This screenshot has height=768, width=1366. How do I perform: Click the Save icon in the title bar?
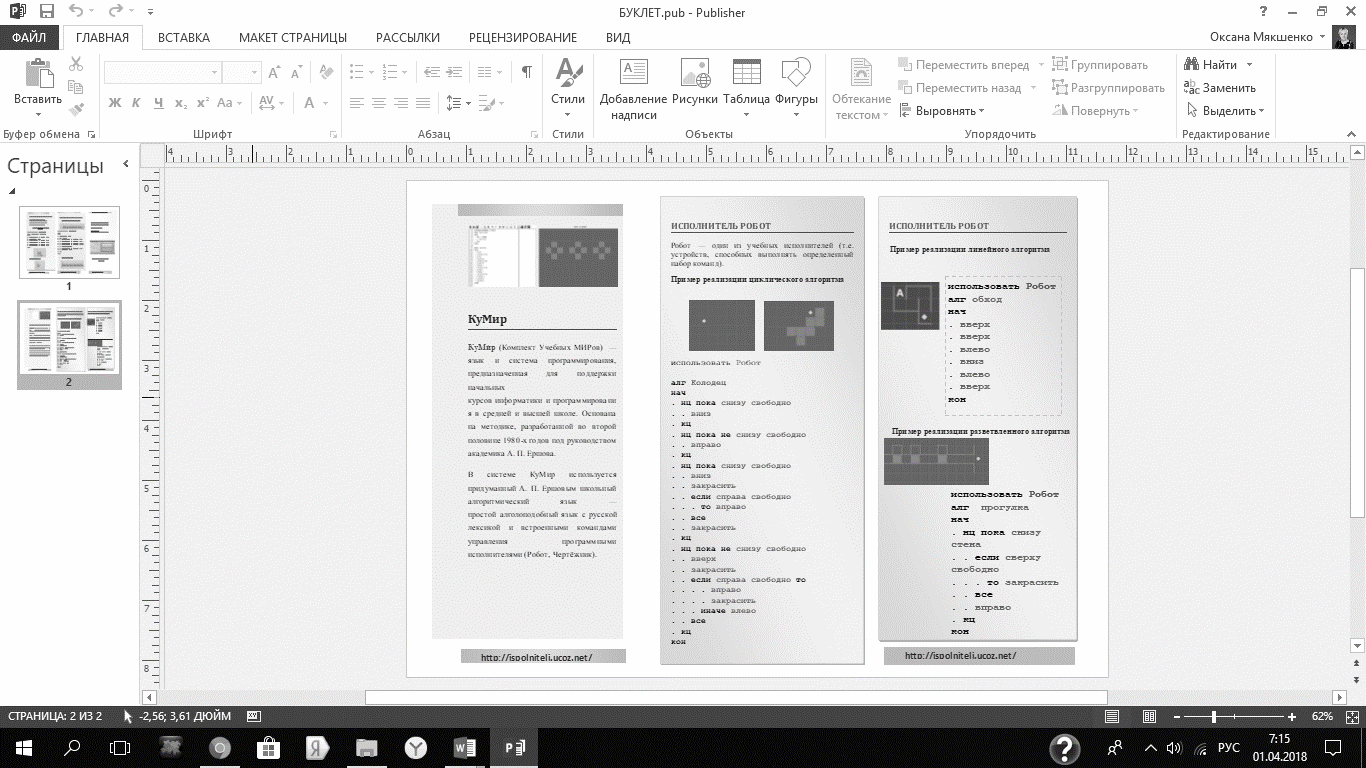46,13
